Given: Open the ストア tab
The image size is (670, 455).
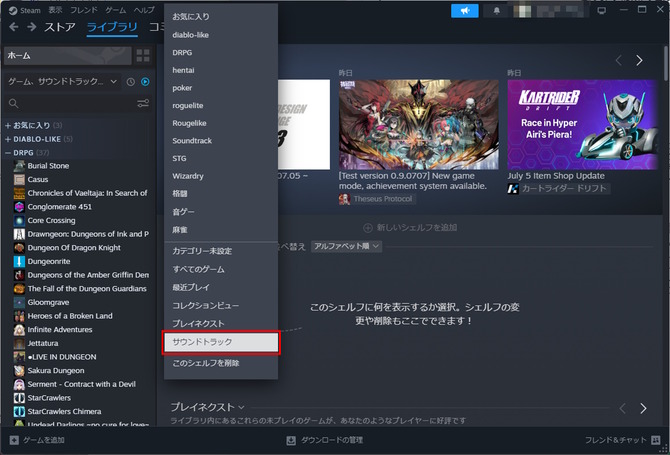Looking at the screenshot, I should pyautogui.click(x=59, y=28).
